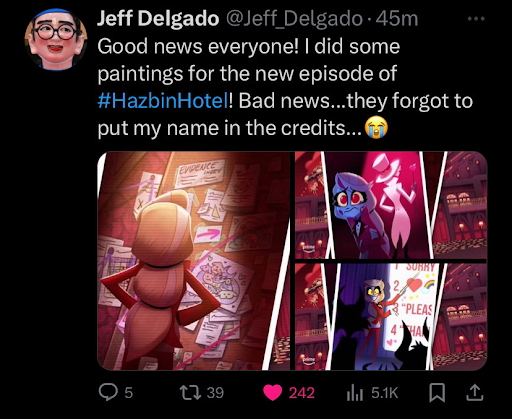Viewport: 512px width, 419px height.
Task: Click the tweet text about missing credits
Action: tap(285, 87)
